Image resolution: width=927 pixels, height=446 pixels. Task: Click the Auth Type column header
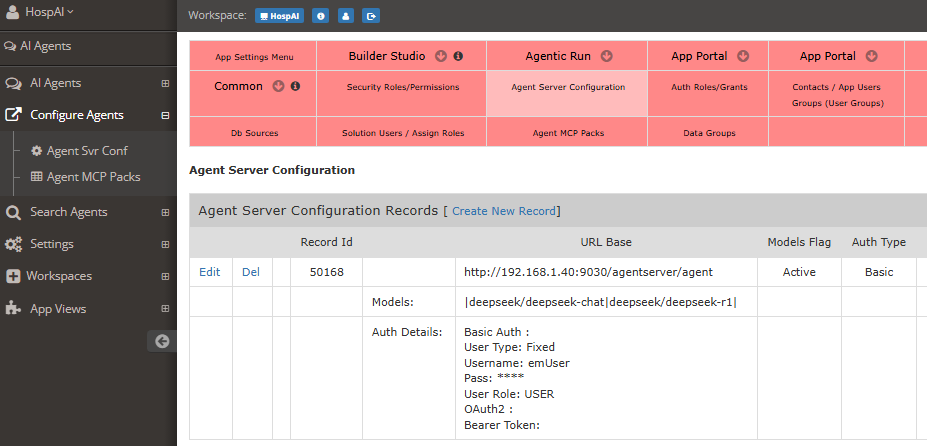pyautogui.click(x=879, y=242)
